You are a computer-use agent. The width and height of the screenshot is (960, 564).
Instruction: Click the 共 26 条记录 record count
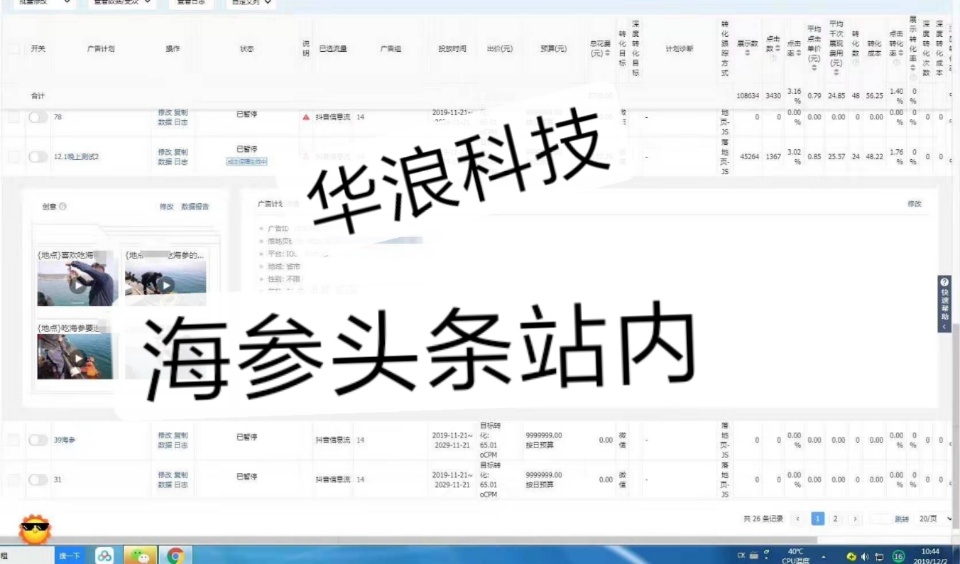[x=763, y=519]
